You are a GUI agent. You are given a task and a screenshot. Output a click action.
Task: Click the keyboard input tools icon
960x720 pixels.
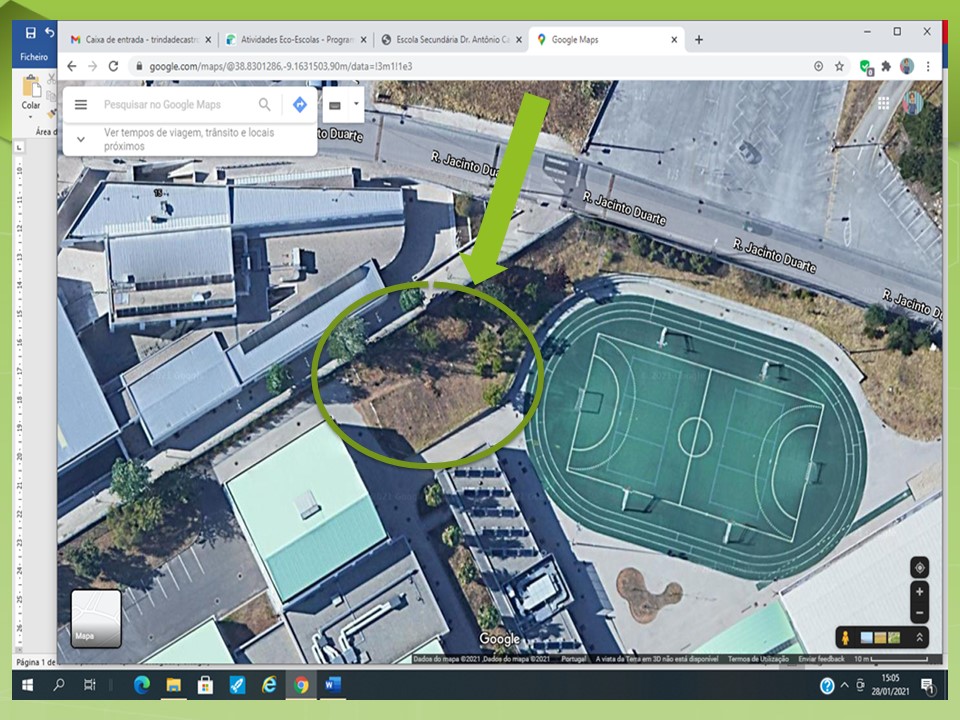[335, 105]
